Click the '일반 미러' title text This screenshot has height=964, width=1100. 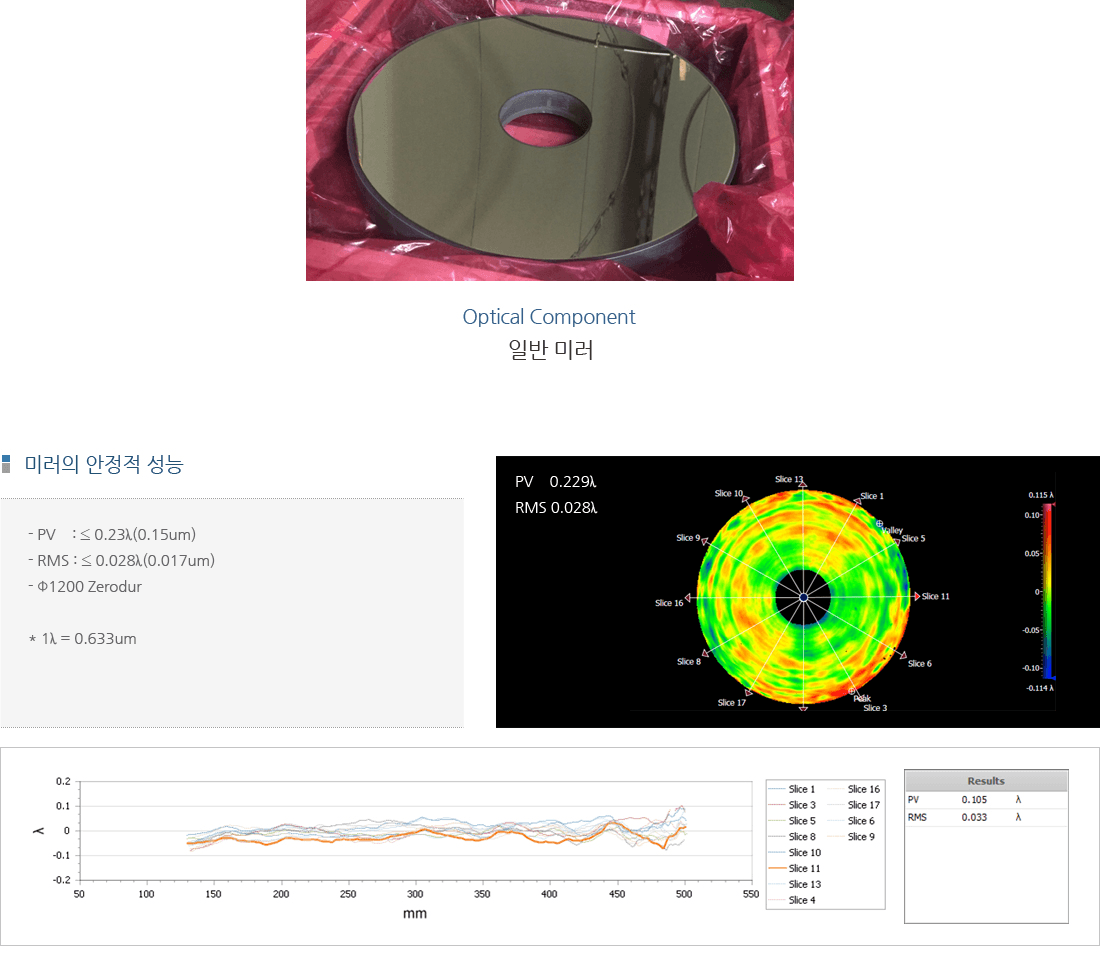[551, 349]
